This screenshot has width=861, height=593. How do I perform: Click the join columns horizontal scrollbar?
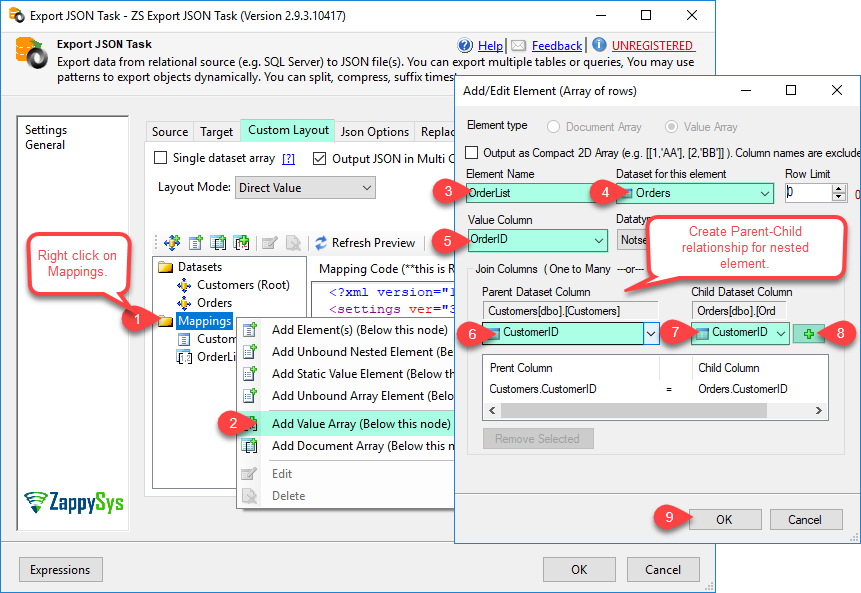[x=655, y=410]
